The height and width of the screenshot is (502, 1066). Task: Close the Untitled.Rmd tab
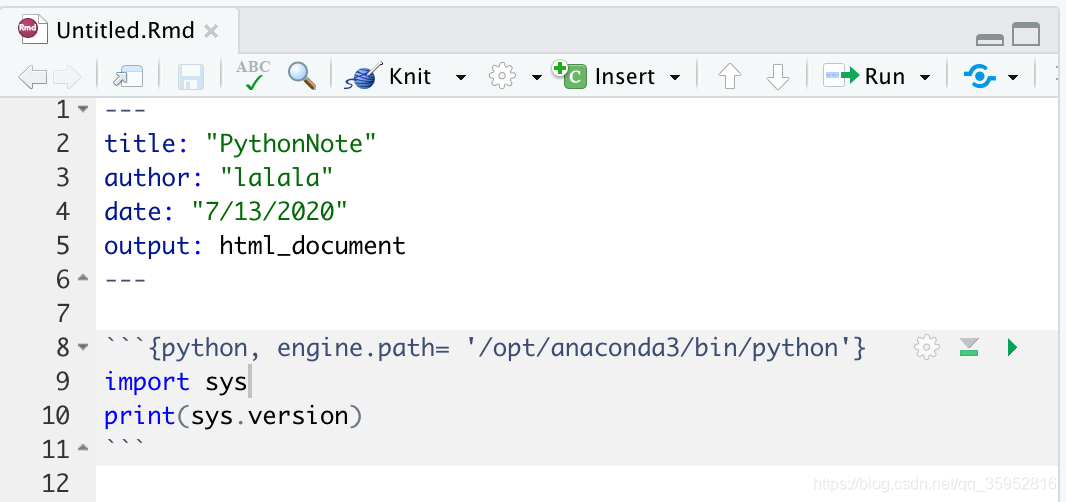click(211, 31)
